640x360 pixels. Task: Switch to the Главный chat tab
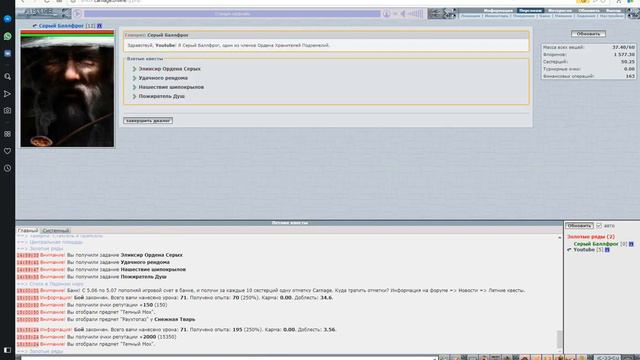point(28,231)
